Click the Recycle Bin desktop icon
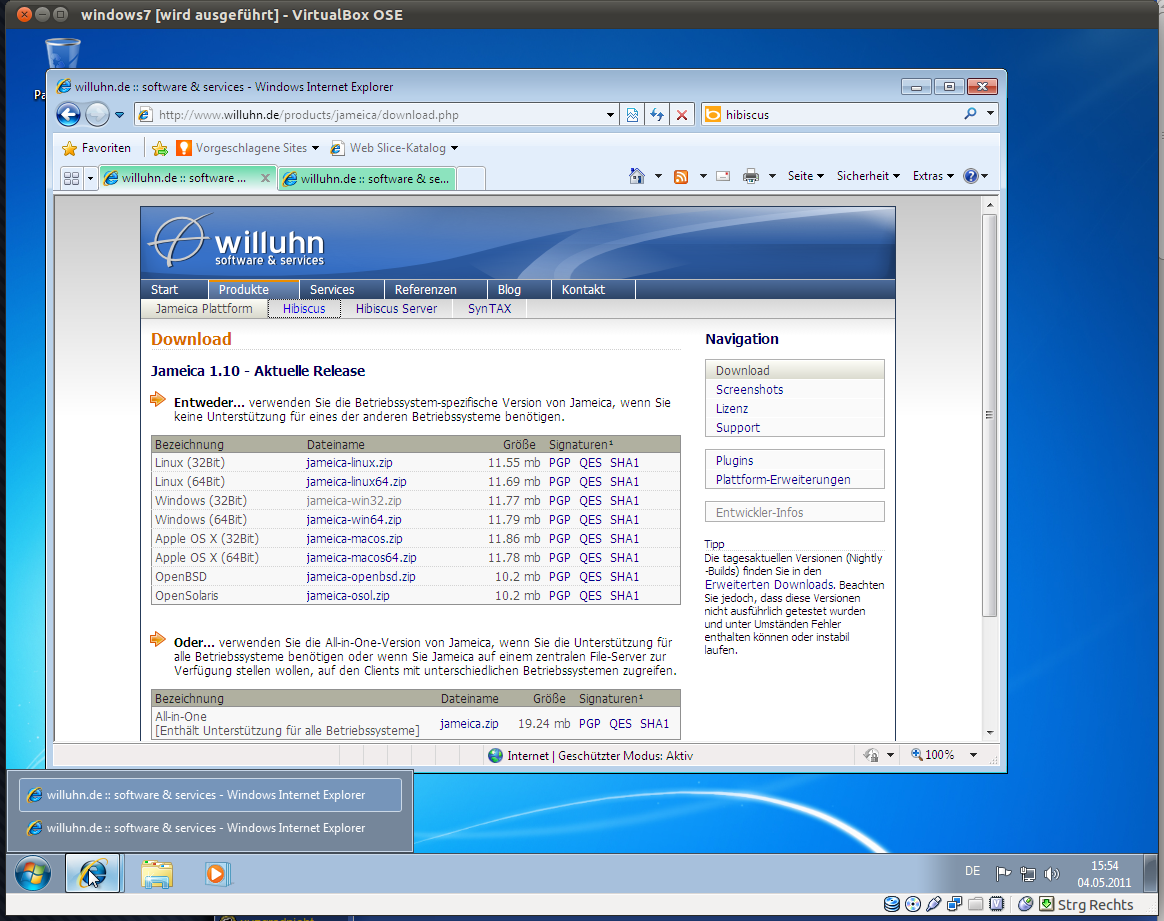The height and width of the screenshot is (921, 1164). pyautogui.click(x=62, y=54)
